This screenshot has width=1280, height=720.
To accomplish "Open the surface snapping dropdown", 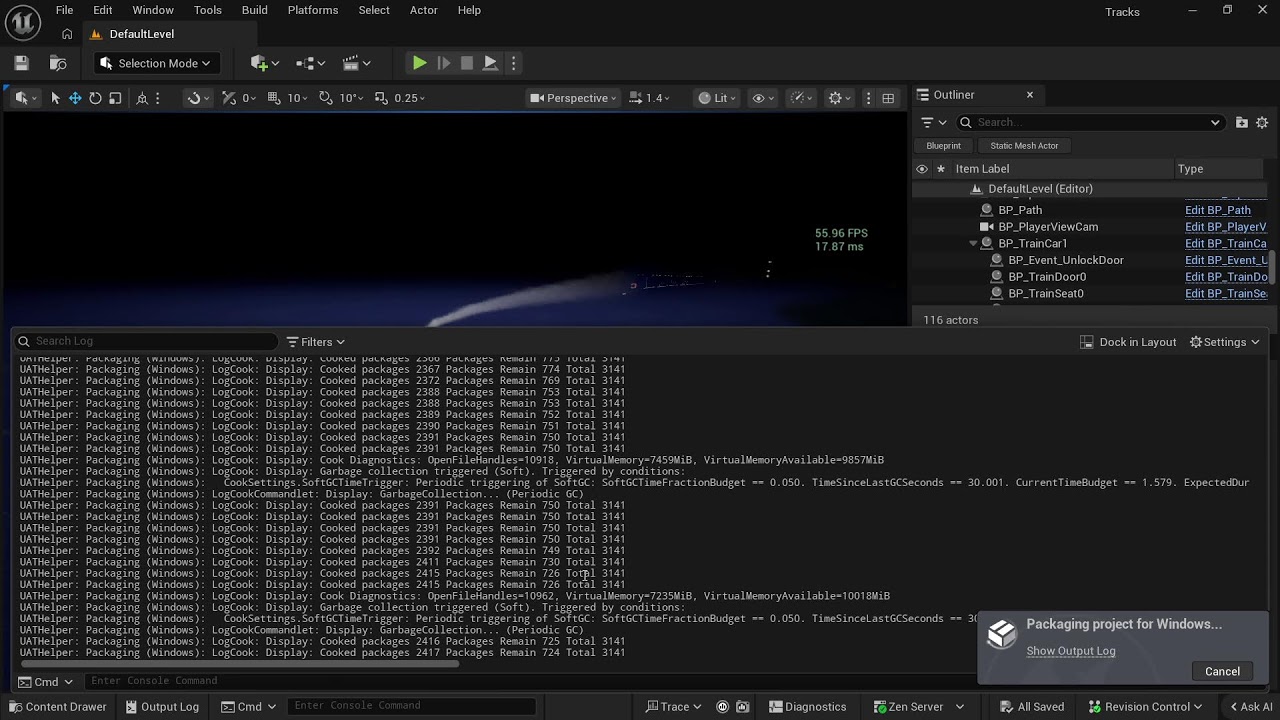I will point(198,98).
